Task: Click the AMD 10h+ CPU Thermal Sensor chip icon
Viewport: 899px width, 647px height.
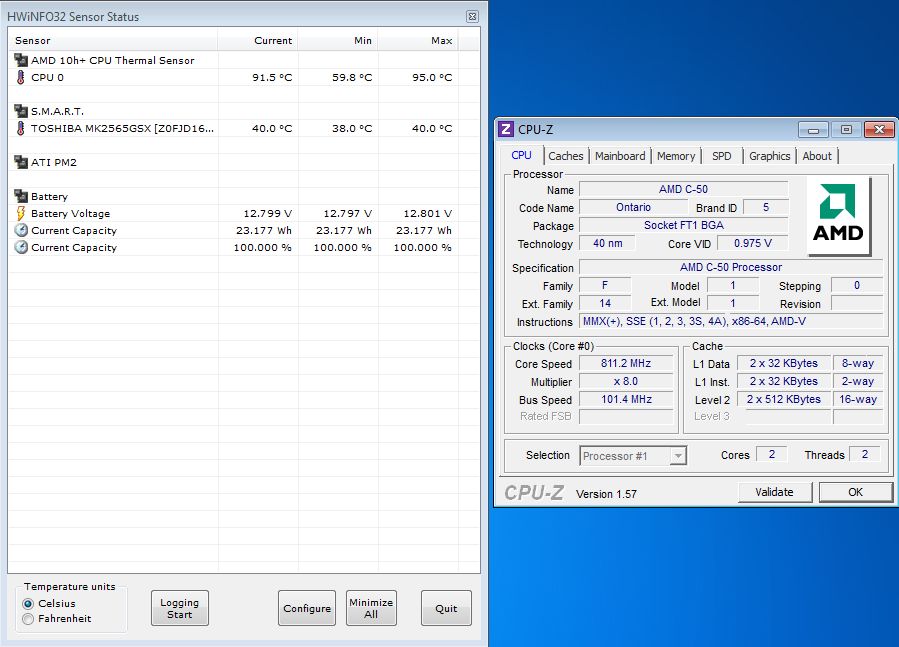Action: (x=21, y=60)
